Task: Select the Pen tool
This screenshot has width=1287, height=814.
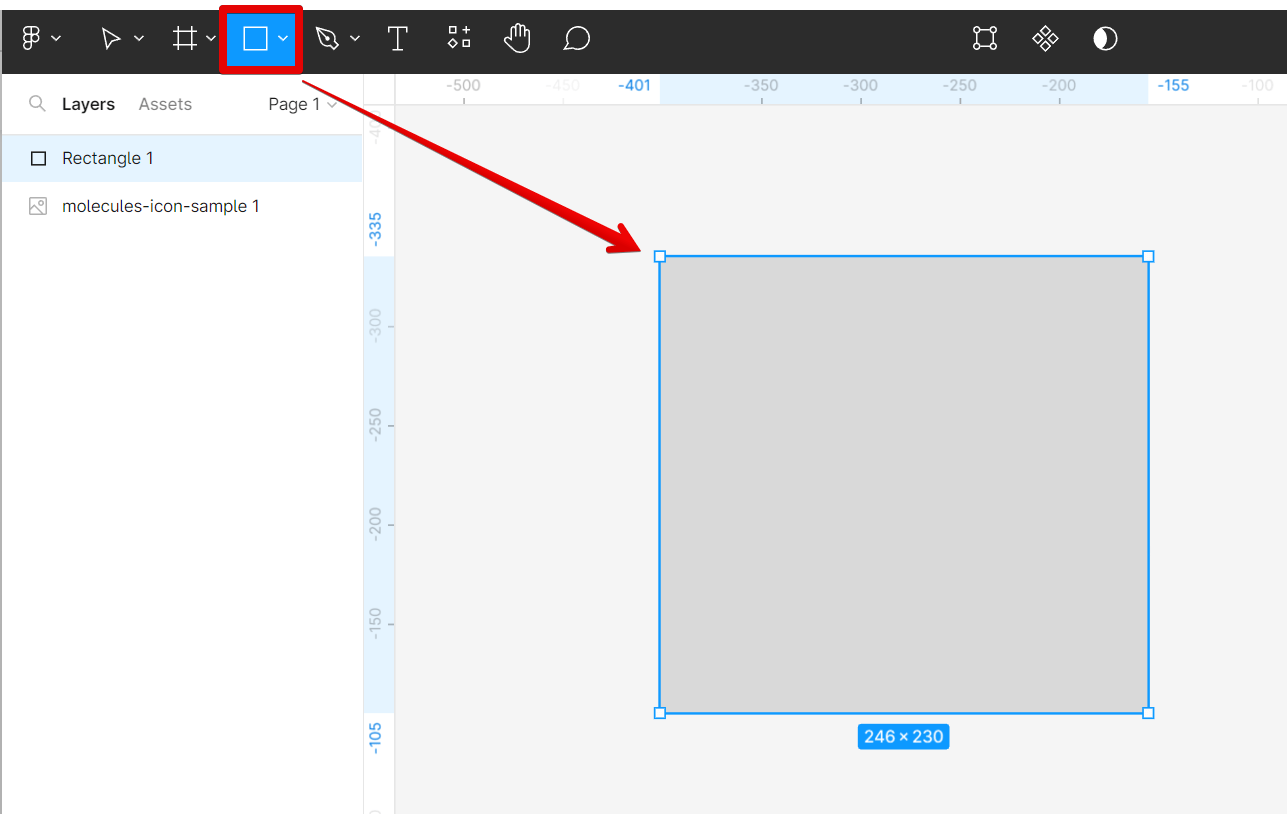Action: coord(329,38)
